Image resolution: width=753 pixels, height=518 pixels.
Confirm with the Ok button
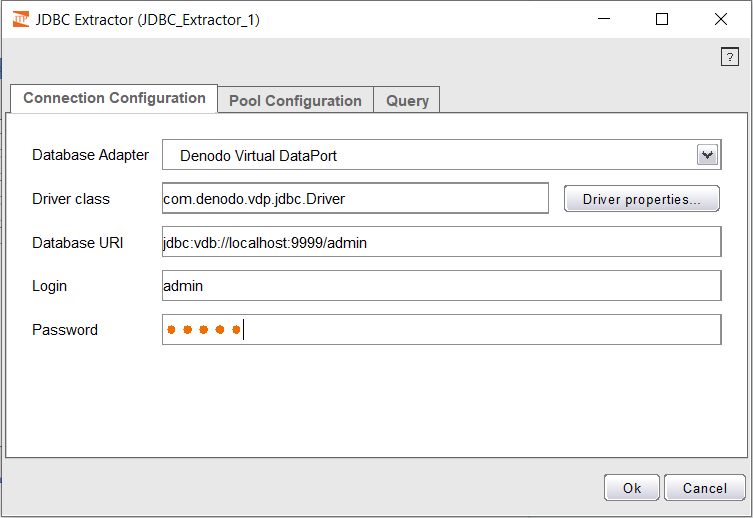tap(632, 488)
